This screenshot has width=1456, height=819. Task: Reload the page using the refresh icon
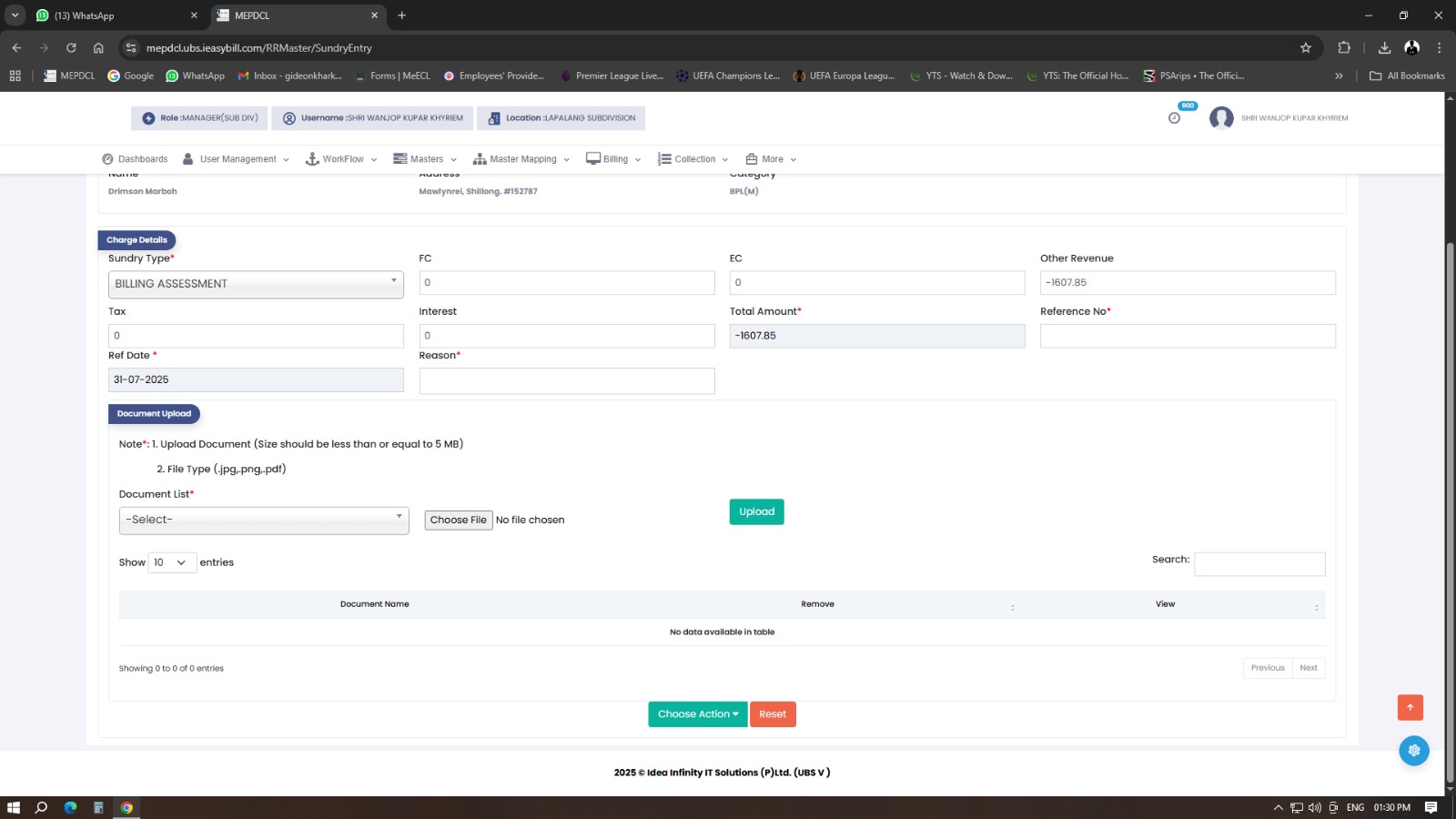(71, 48)
